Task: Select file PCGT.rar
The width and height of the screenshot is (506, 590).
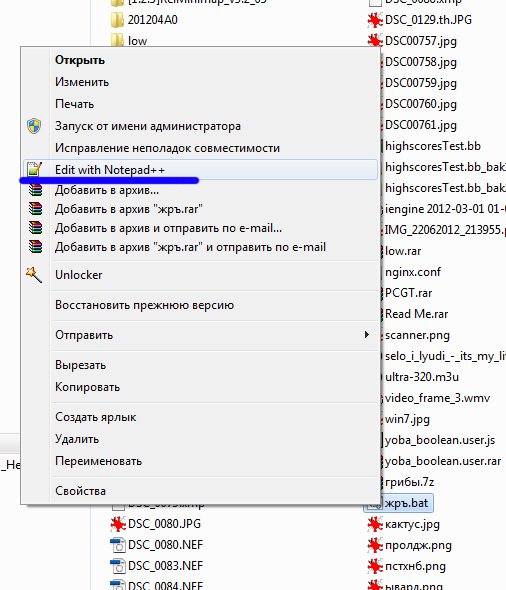Action: 408,293
